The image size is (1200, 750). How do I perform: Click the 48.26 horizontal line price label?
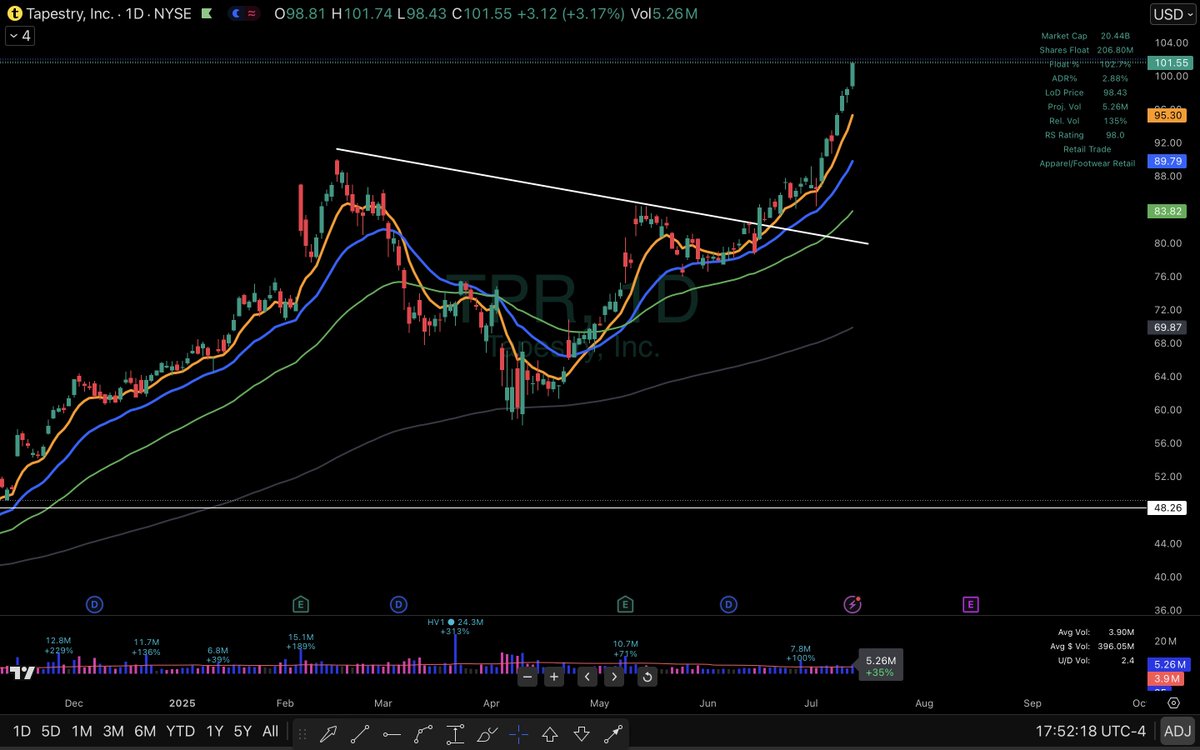point(1169,508)
